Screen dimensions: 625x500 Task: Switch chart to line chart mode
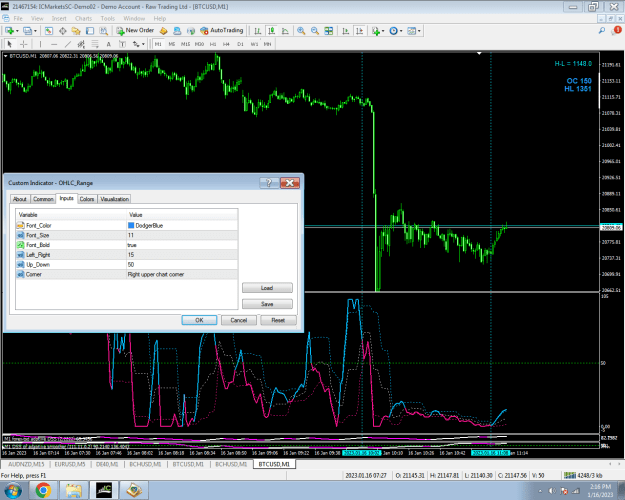pyautogui.click(x=285, y=31)
